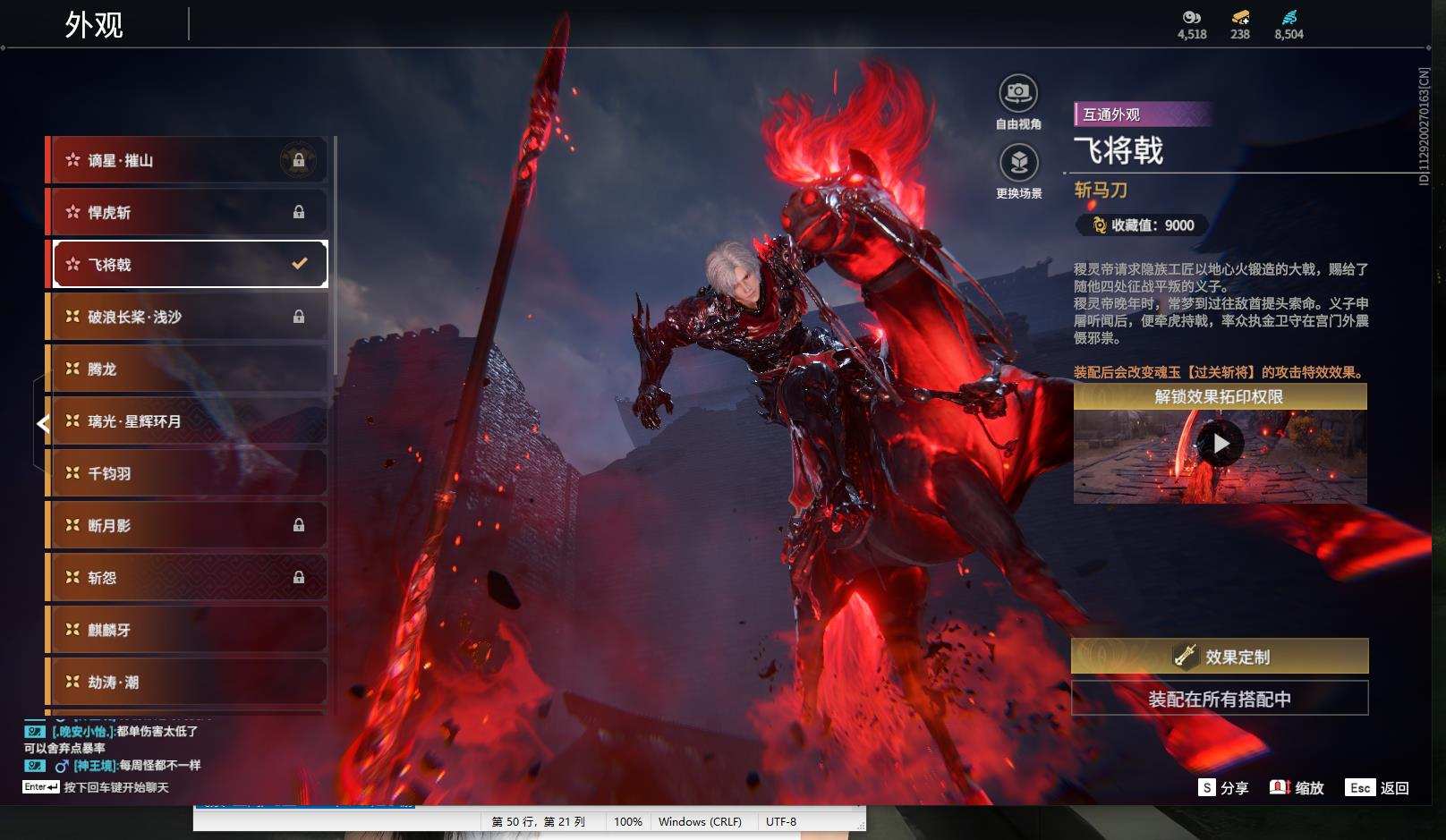Select the 摘星·摧山 weapon skin
This screenshot has height=840, width=1446.
pyautogui.click(x=186, y=160)
